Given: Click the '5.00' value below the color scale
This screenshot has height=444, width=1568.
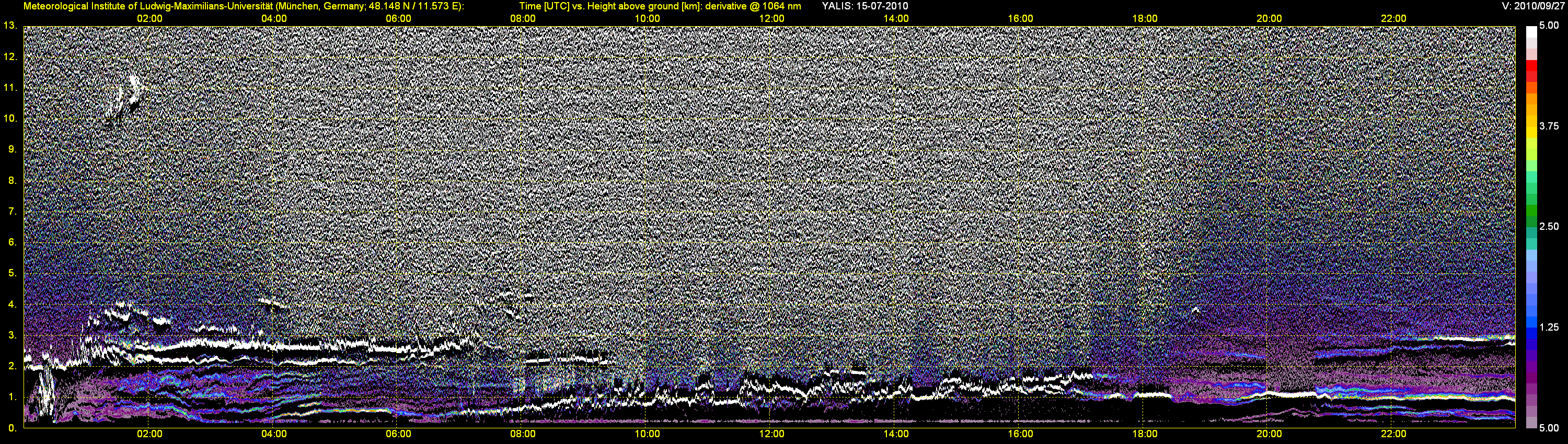Looking at the screenshot, I should [x=1549, y=428].
